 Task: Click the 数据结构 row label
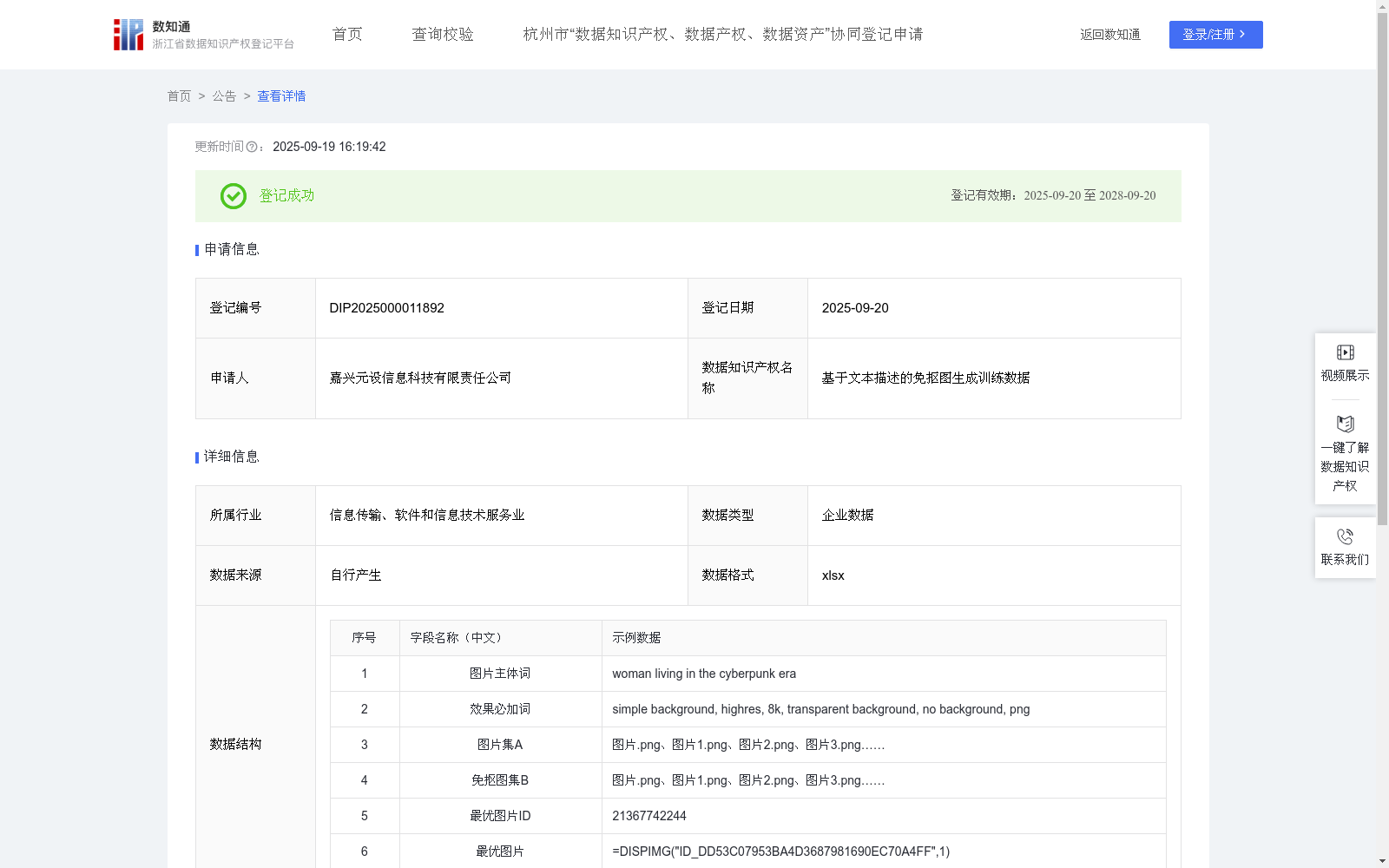click(x=235, y=745)
